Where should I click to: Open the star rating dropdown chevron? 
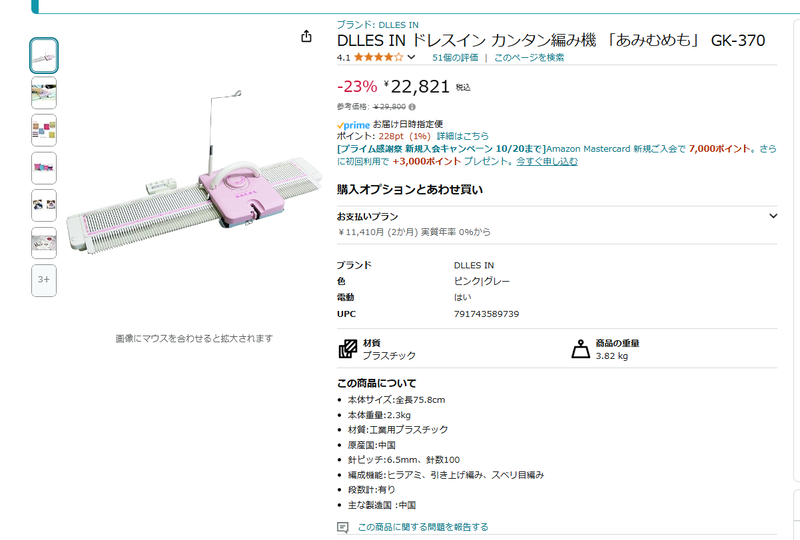[411, 57]
